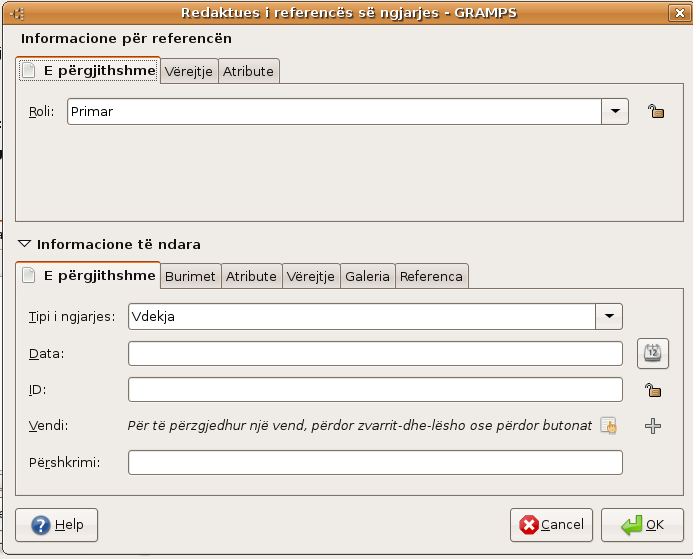
Task: Open the Roli dropdown arrow
Action: click(x=615, y=111)
